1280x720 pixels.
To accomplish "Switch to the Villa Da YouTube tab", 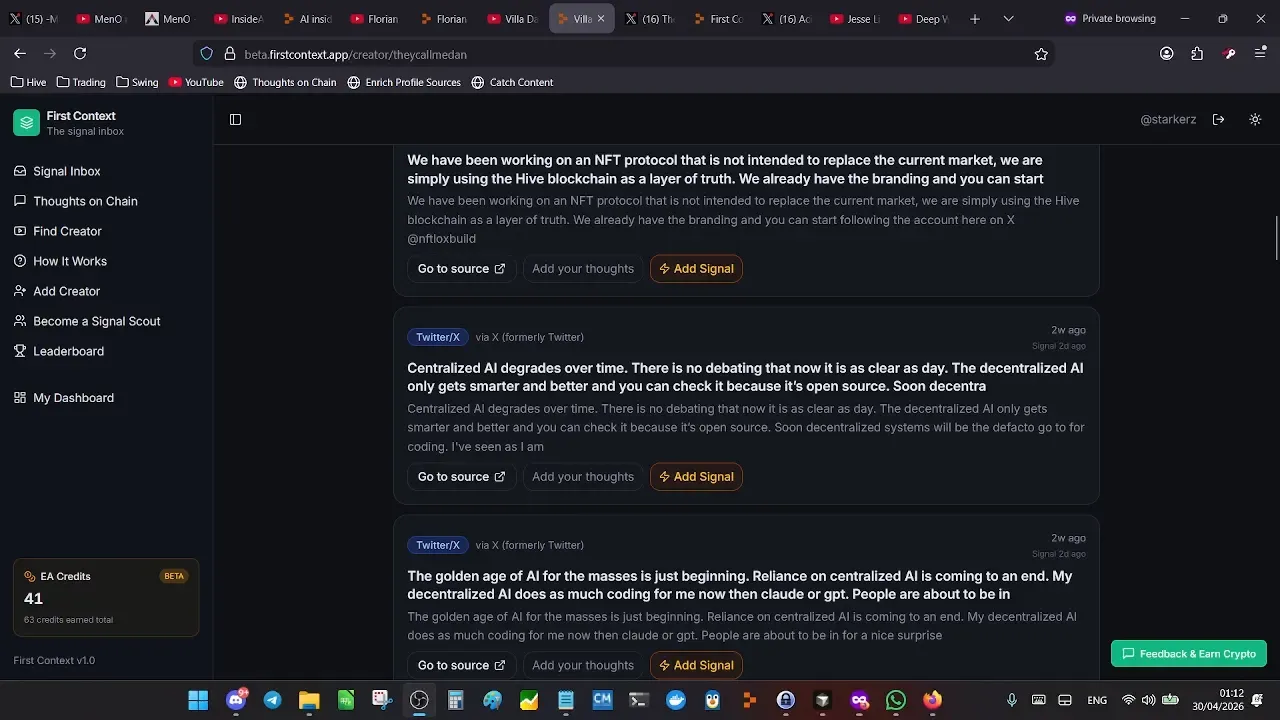I will (x=513, y=19).
